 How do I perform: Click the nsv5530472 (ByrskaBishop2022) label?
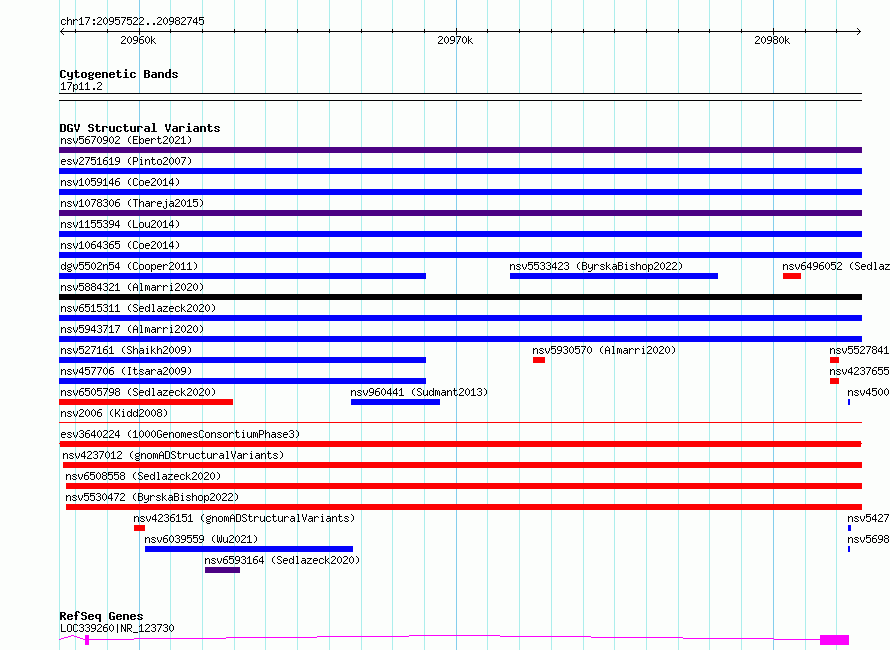click(x=152, y=497)
